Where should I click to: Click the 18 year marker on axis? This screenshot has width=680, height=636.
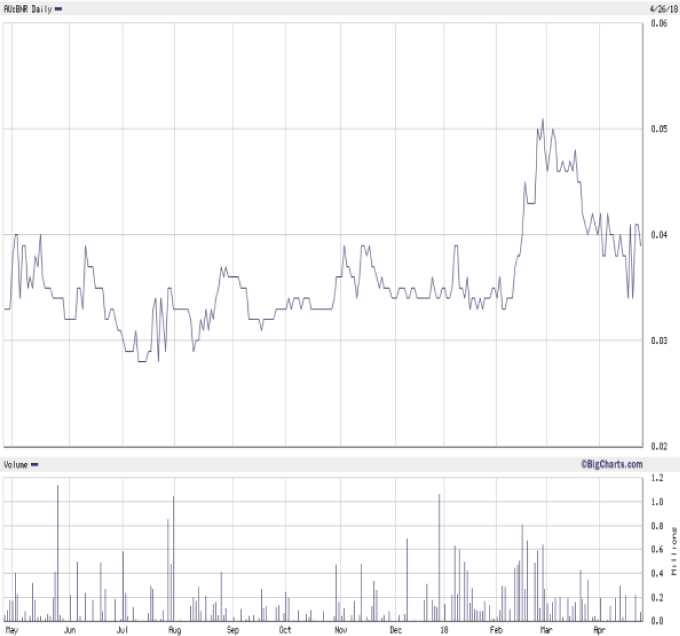[x=443, y=630]
